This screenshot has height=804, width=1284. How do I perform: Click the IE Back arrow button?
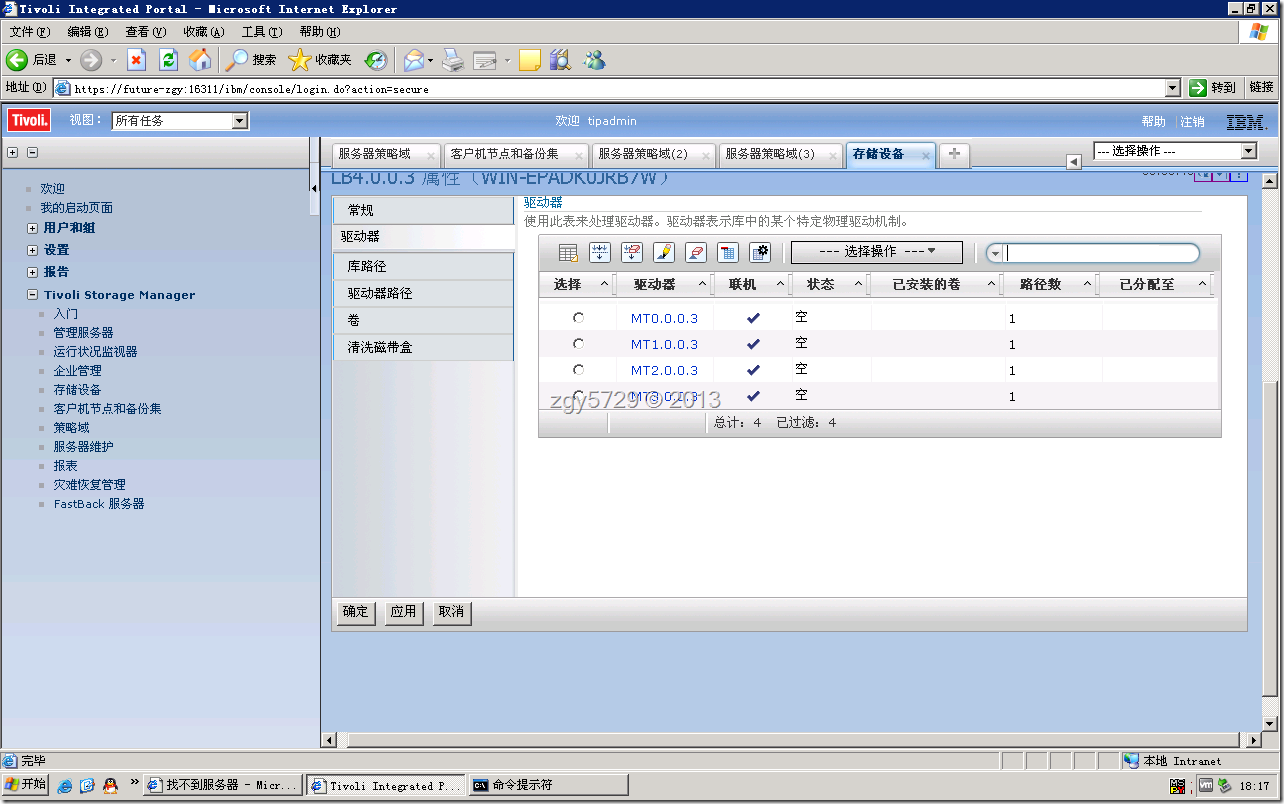click(16, 60)
